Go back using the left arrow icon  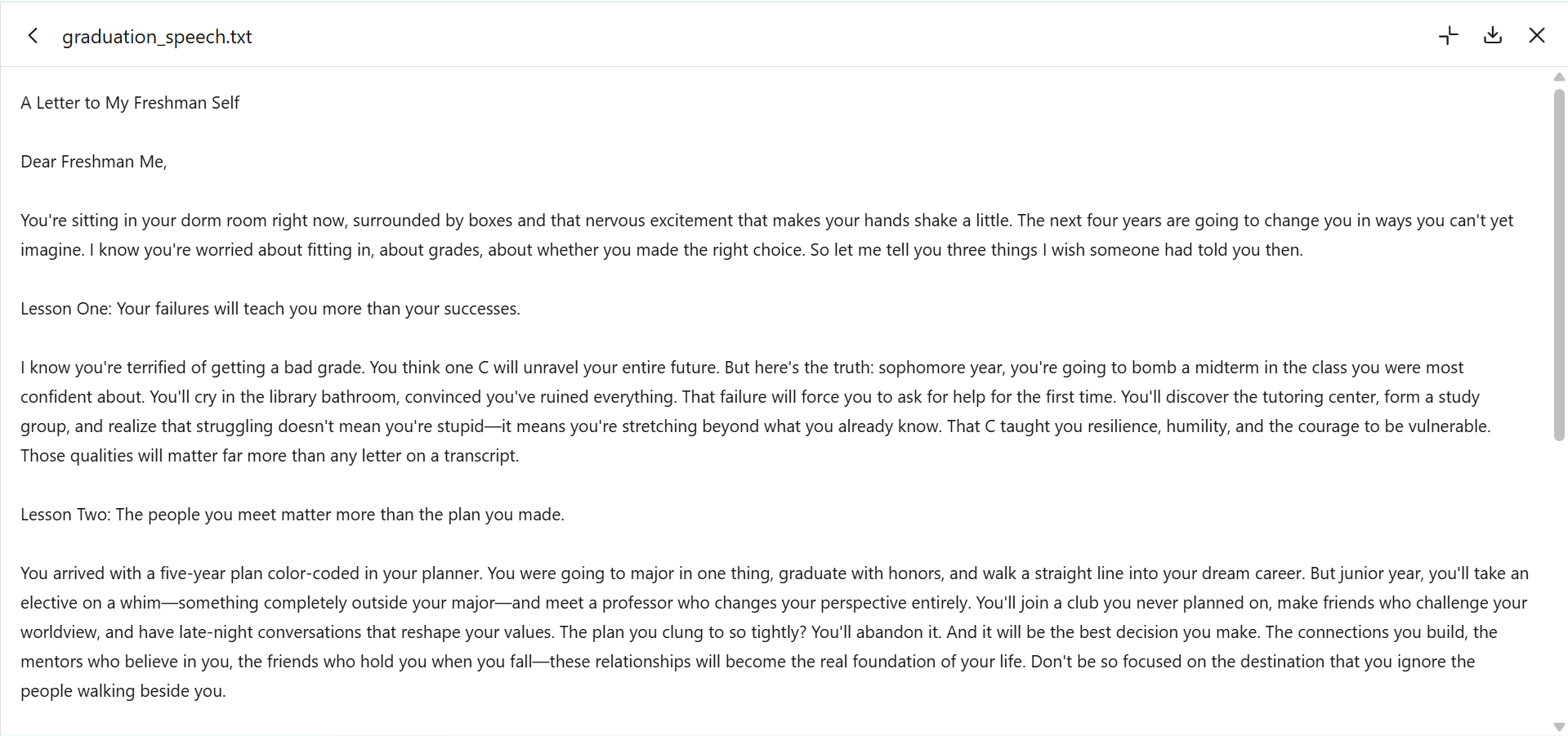click(x=33, y=36)
